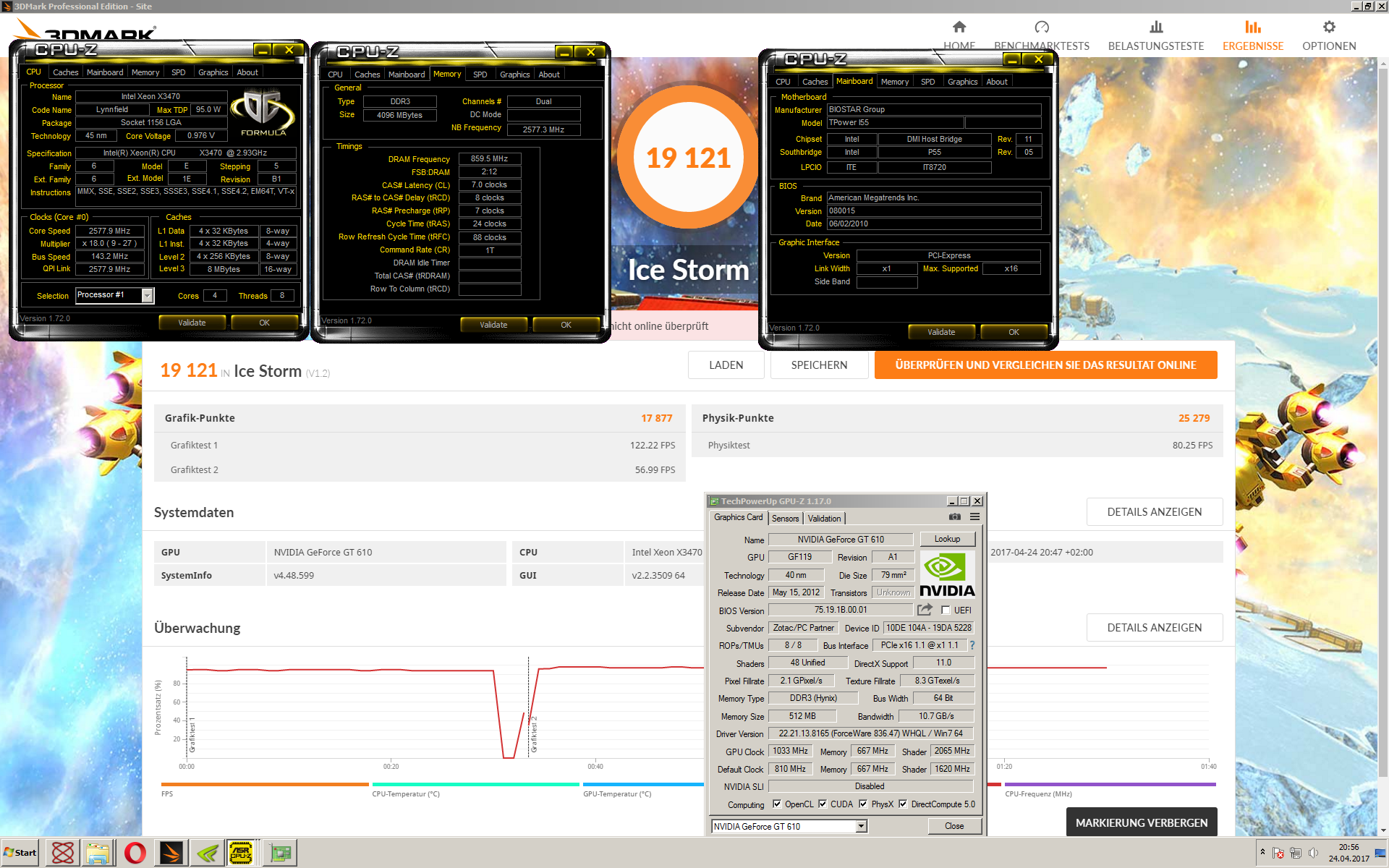Toggle the DirectCompute 5.0 checkbox
Screen dimensions: 1389x868
click(902, 804)
